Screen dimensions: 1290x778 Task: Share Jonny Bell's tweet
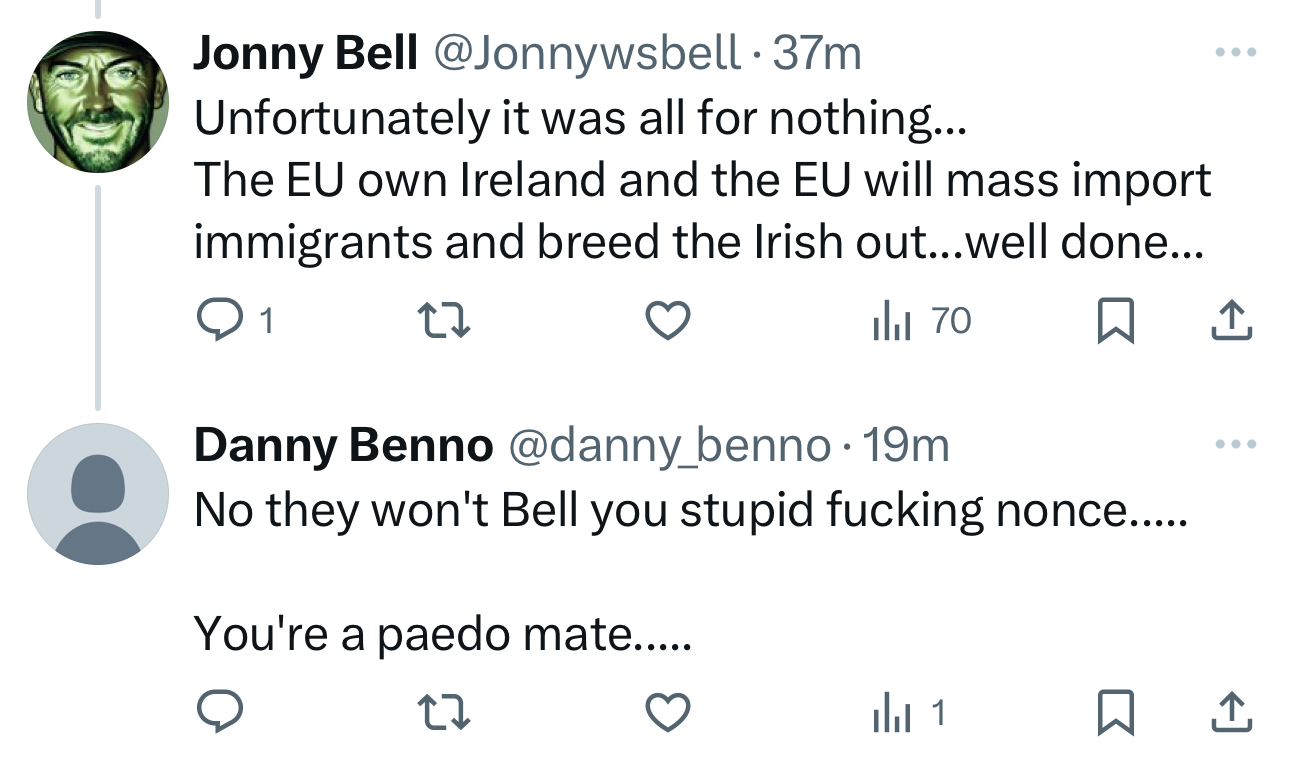[x=1232, y=321]
